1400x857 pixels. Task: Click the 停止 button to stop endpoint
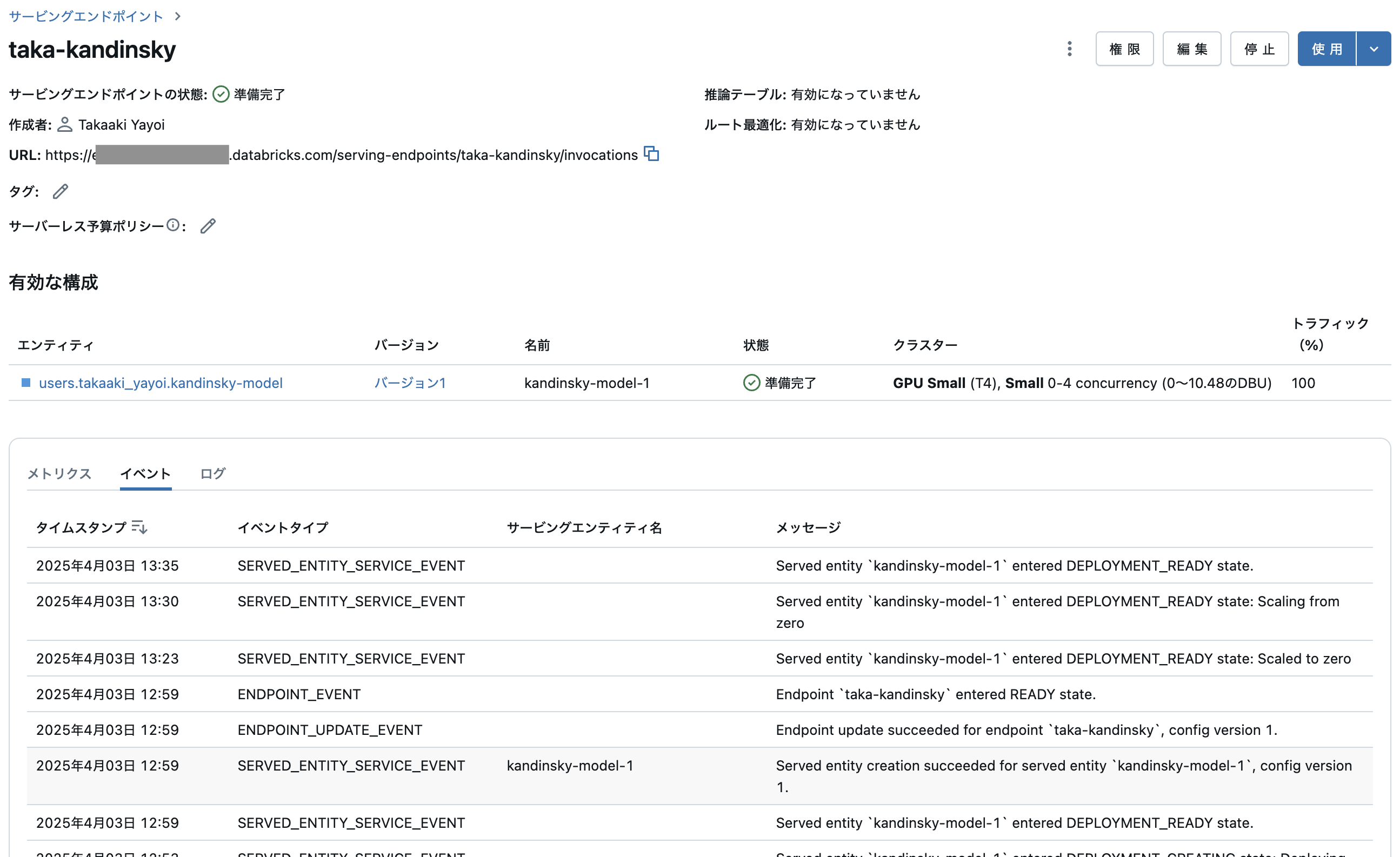pos(1258,49)
